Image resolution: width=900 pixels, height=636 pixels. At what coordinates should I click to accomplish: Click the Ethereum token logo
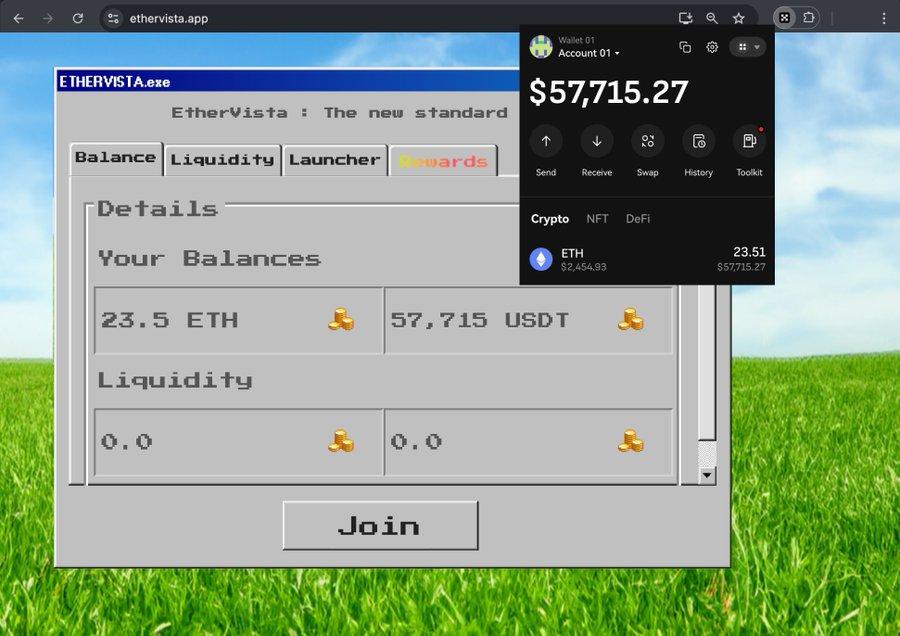click(541, 259)
